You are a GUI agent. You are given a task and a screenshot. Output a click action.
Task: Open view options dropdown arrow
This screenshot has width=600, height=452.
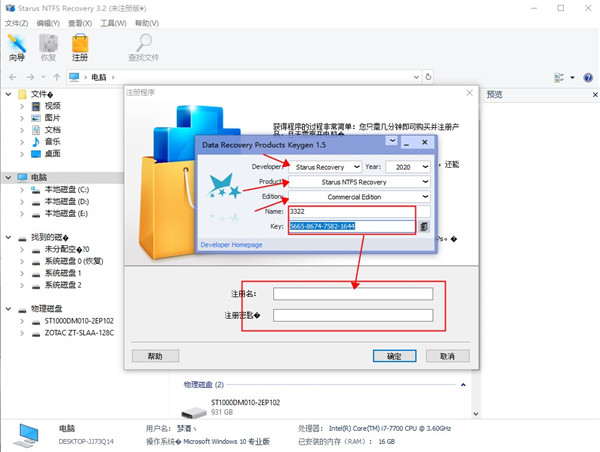coord(572,78)
